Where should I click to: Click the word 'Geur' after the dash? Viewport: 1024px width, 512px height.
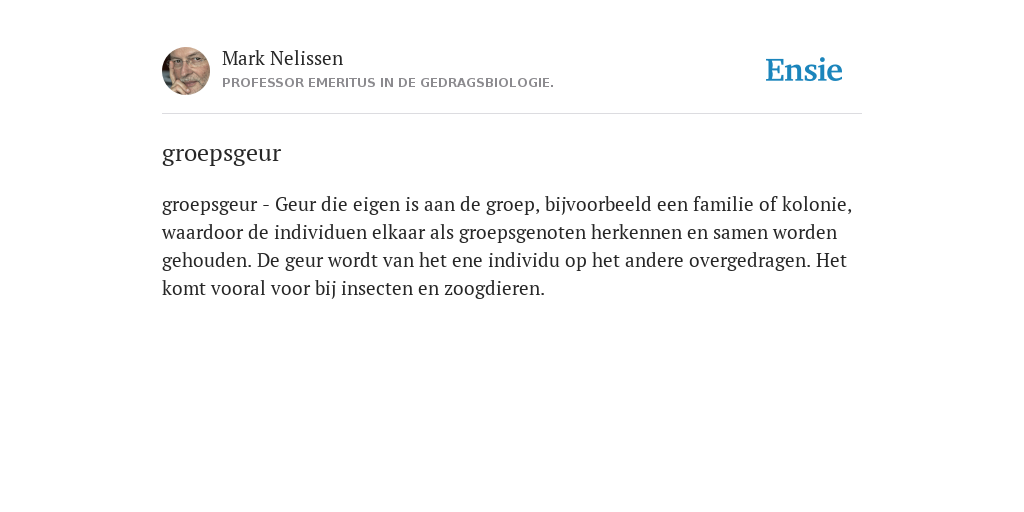pyautogui.click(x=290, y=204)
